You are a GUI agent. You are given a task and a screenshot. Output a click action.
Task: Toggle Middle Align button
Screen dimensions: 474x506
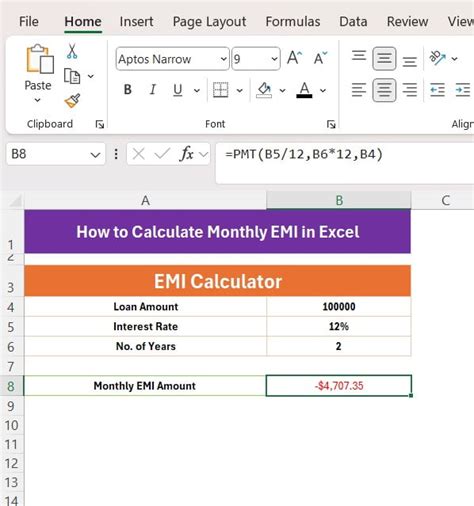click(x=384, y=59)
